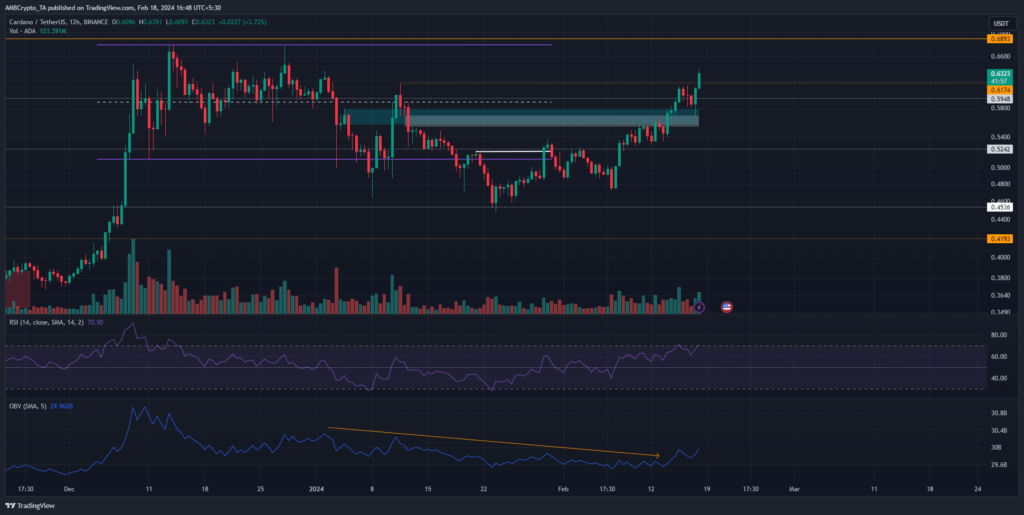Click the current price label 0.6323
This screenshot has width=1024, height=515.
coord(998,74)
